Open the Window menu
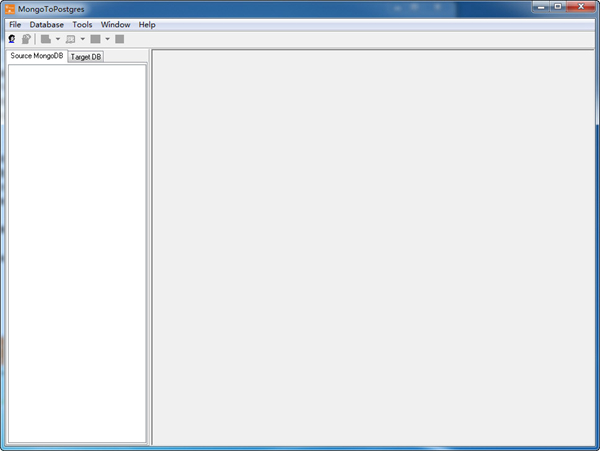 [x=115, y=24]
